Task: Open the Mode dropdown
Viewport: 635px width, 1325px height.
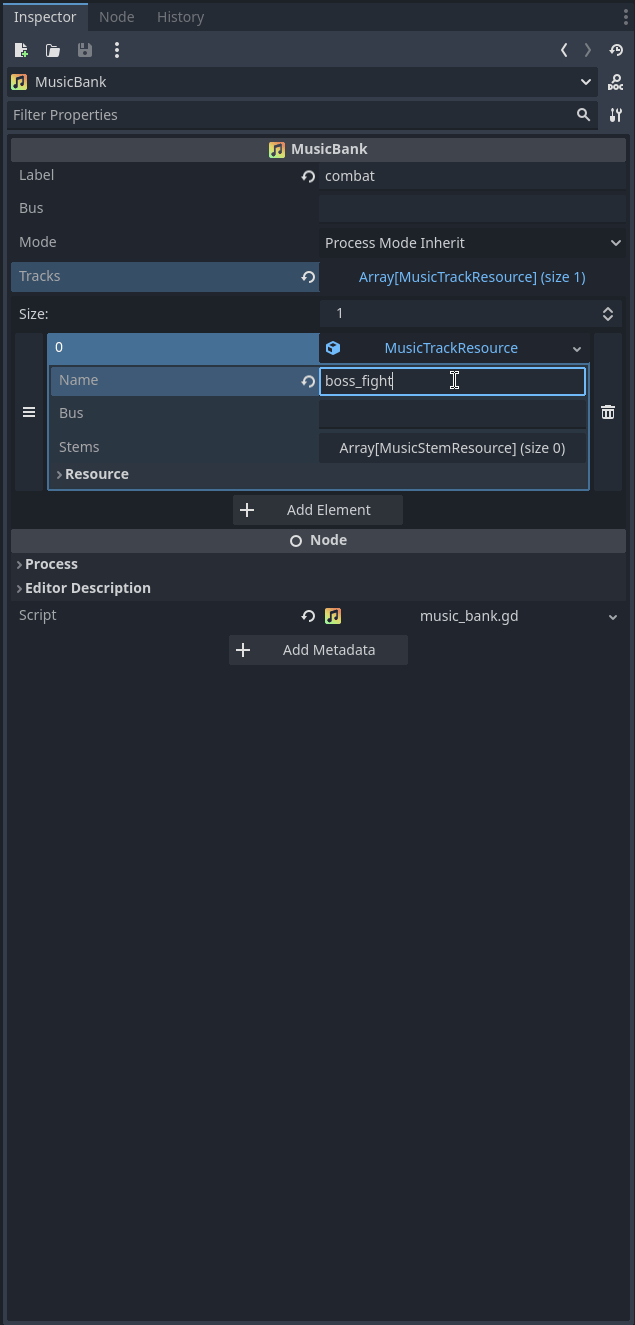Action: (x=472, y=242)
